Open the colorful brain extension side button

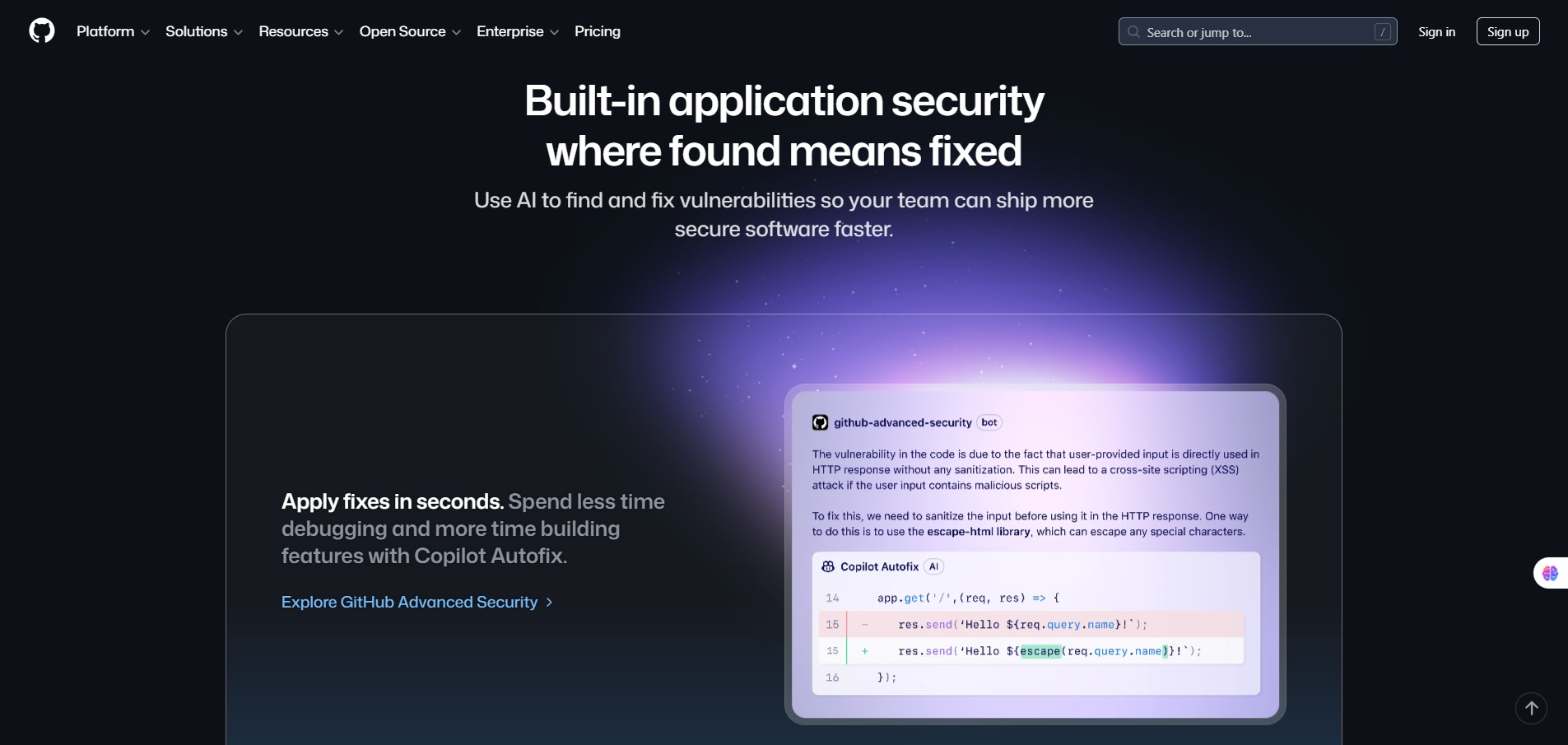tap(1551, 573)
